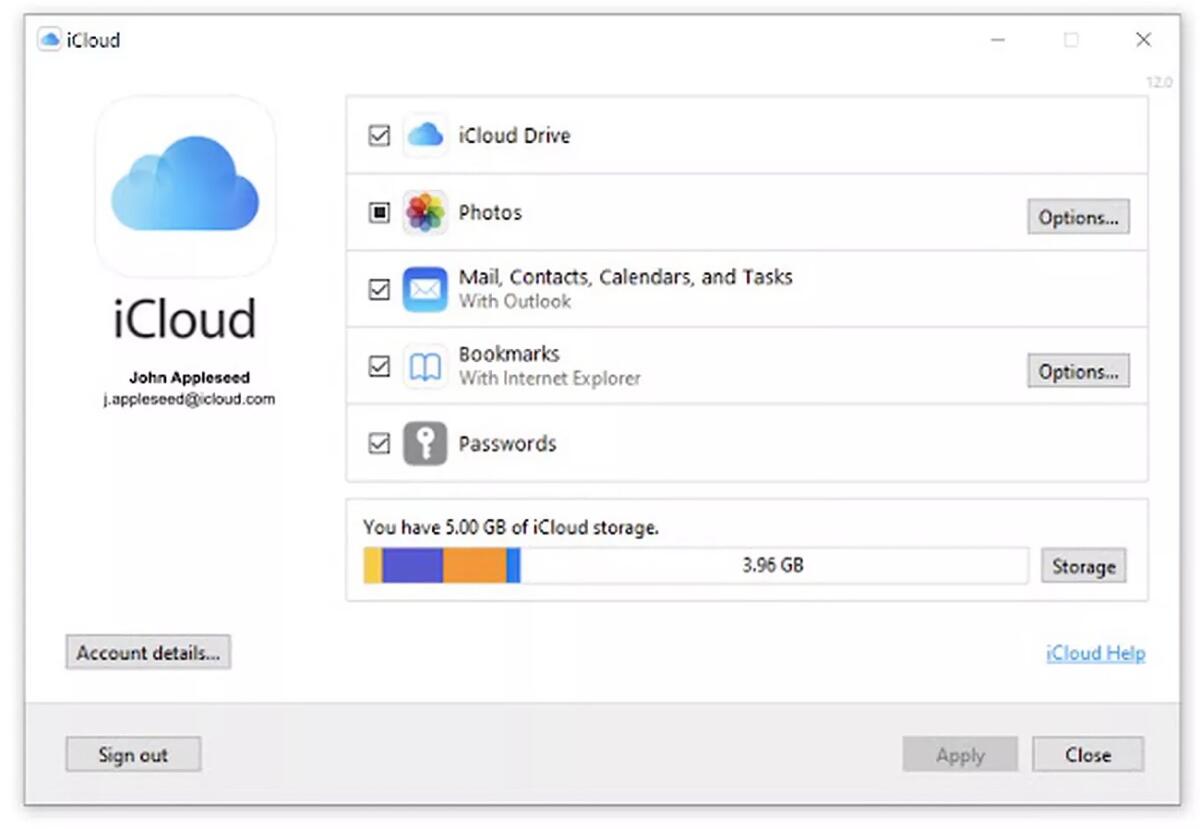
Task: Toggle the Photos partial checkbox
Action: coord(378,212)
